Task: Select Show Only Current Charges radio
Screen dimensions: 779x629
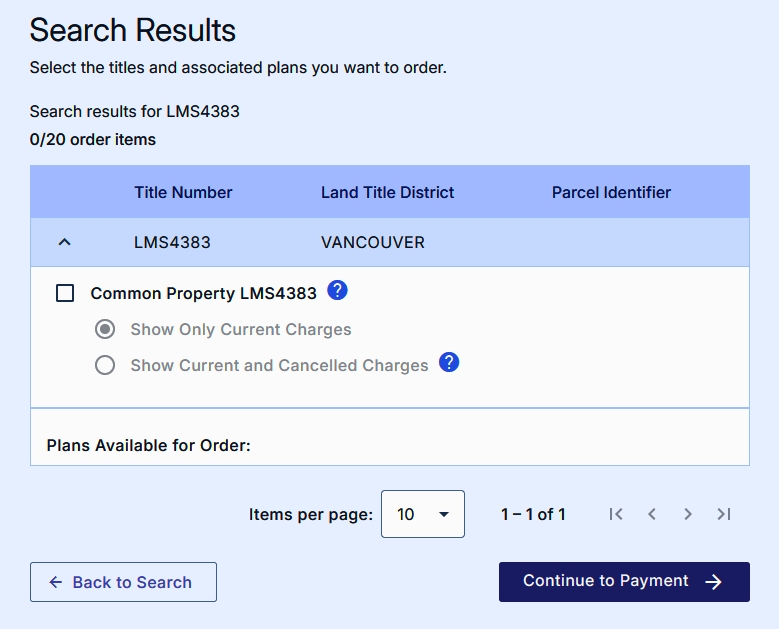Action: coord(105,329)
